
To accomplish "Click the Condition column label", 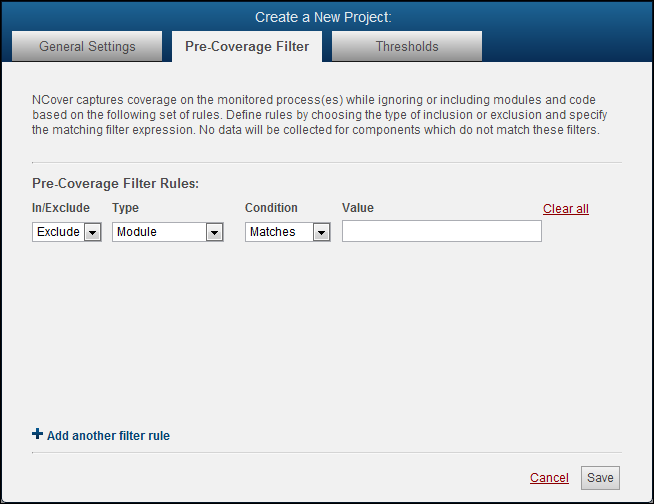I will click(271, 208).
